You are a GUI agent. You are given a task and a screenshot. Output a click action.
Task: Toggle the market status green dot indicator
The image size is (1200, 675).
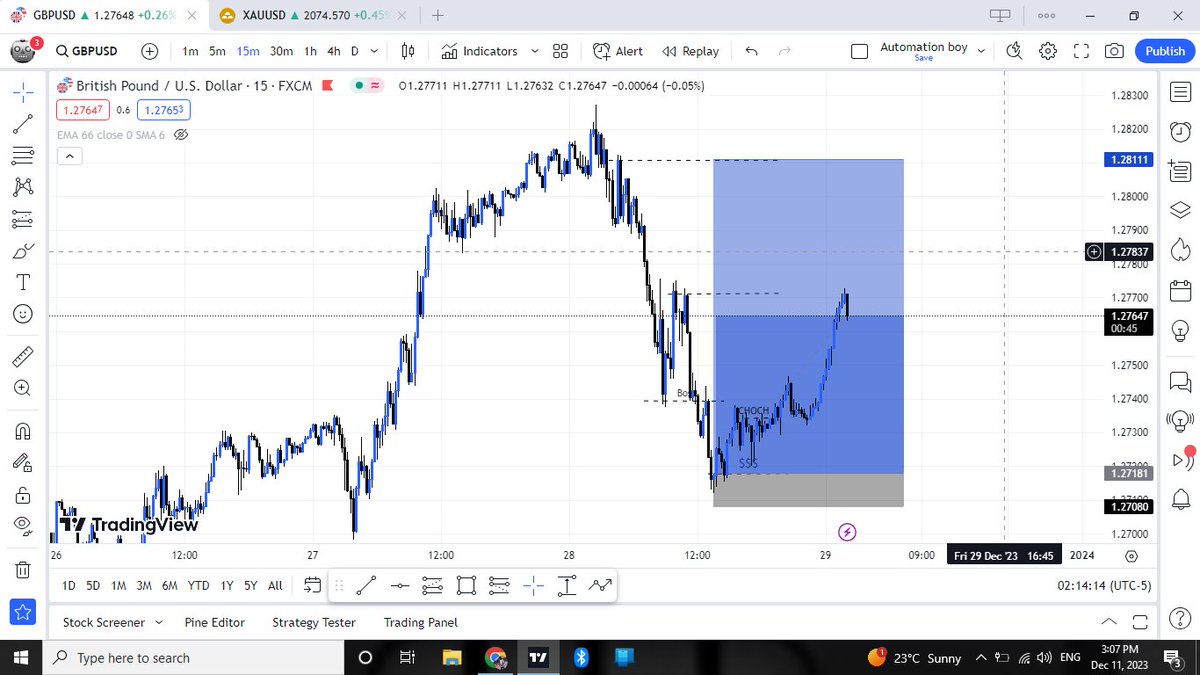coord(358,86)
